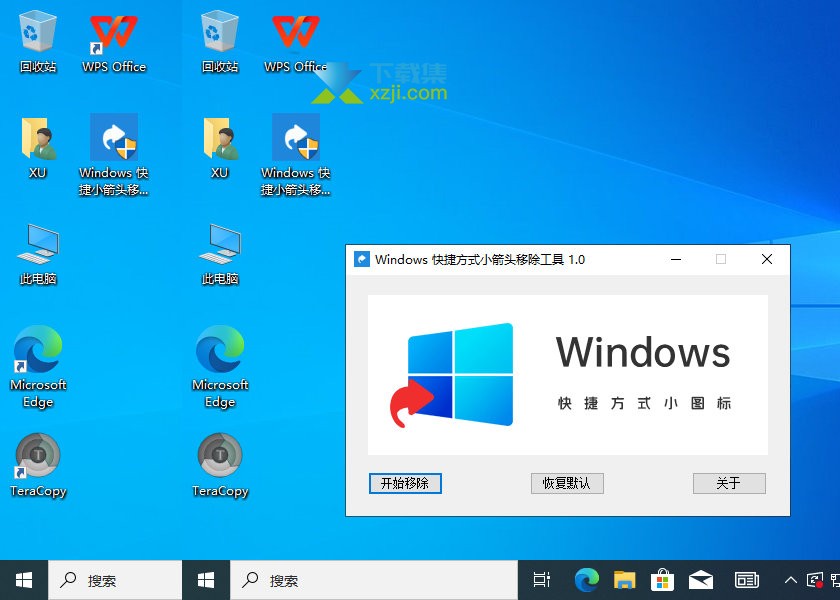Select 回收站 beside arrow-marked WPS Office icon

click(x=38, y=43)
